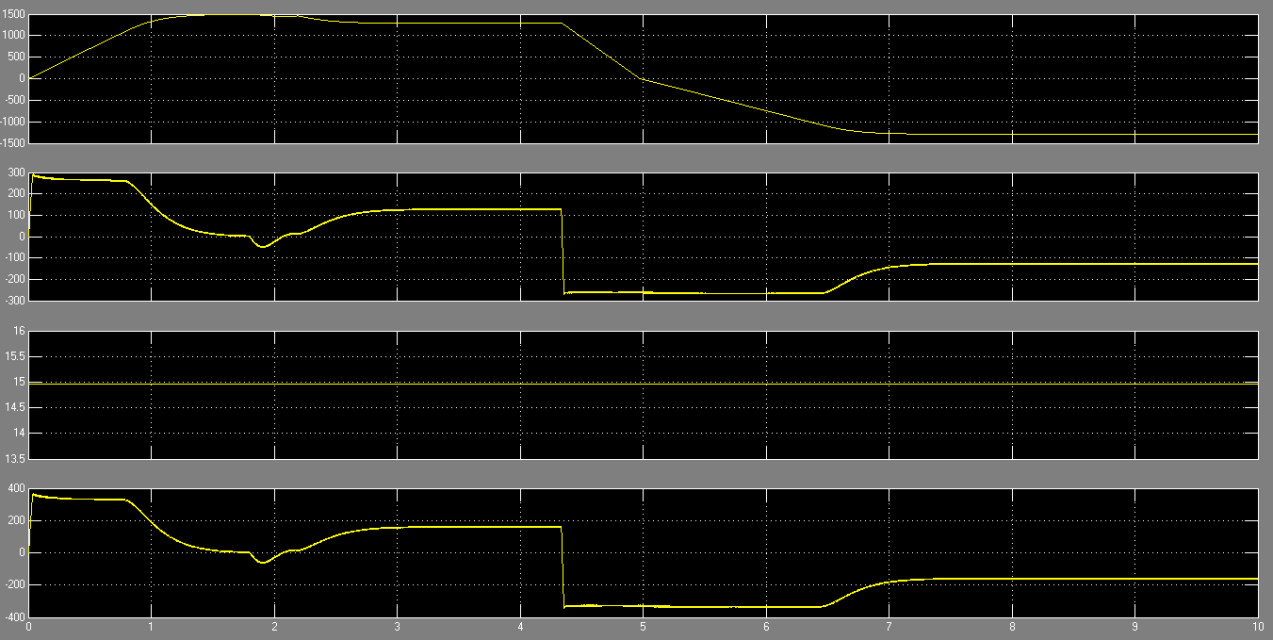Click the time-axis label 3
Screen dimensions: 1273x640
coord(397,627)
